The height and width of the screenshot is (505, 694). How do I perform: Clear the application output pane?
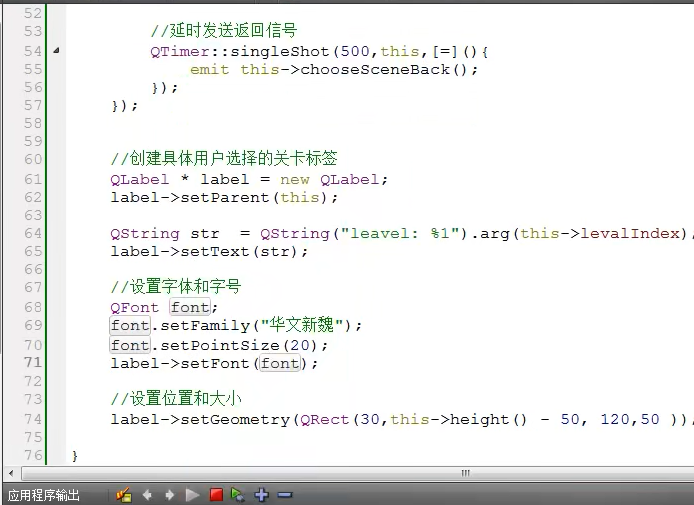coord(124,494)
